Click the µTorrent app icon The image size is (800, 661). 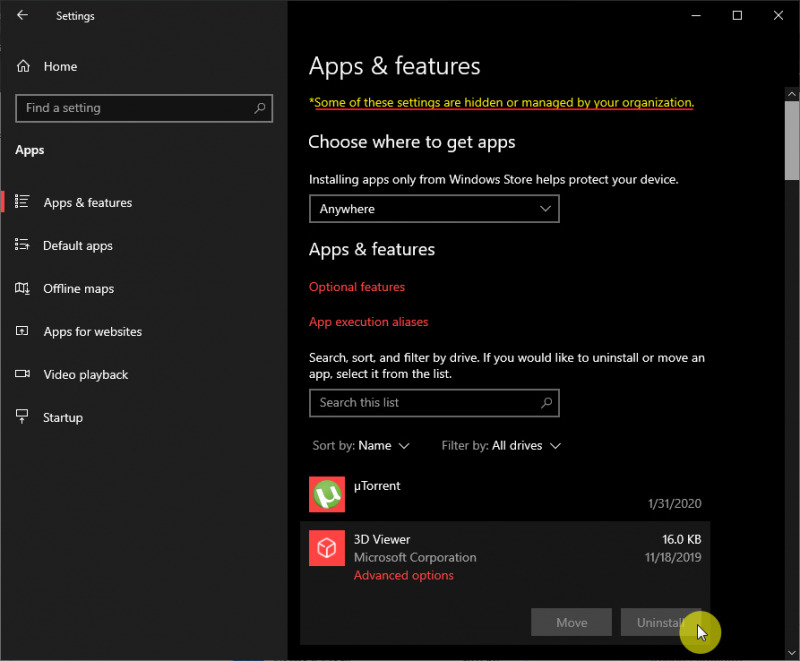tap(327, 494)
